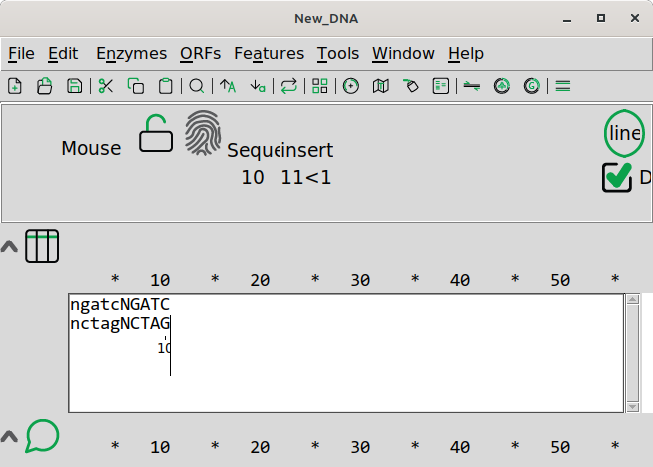Toggle the green checkmark checkbox
Image resolution: width=653 pixels, height=467 pixels.
pos(617,177)
